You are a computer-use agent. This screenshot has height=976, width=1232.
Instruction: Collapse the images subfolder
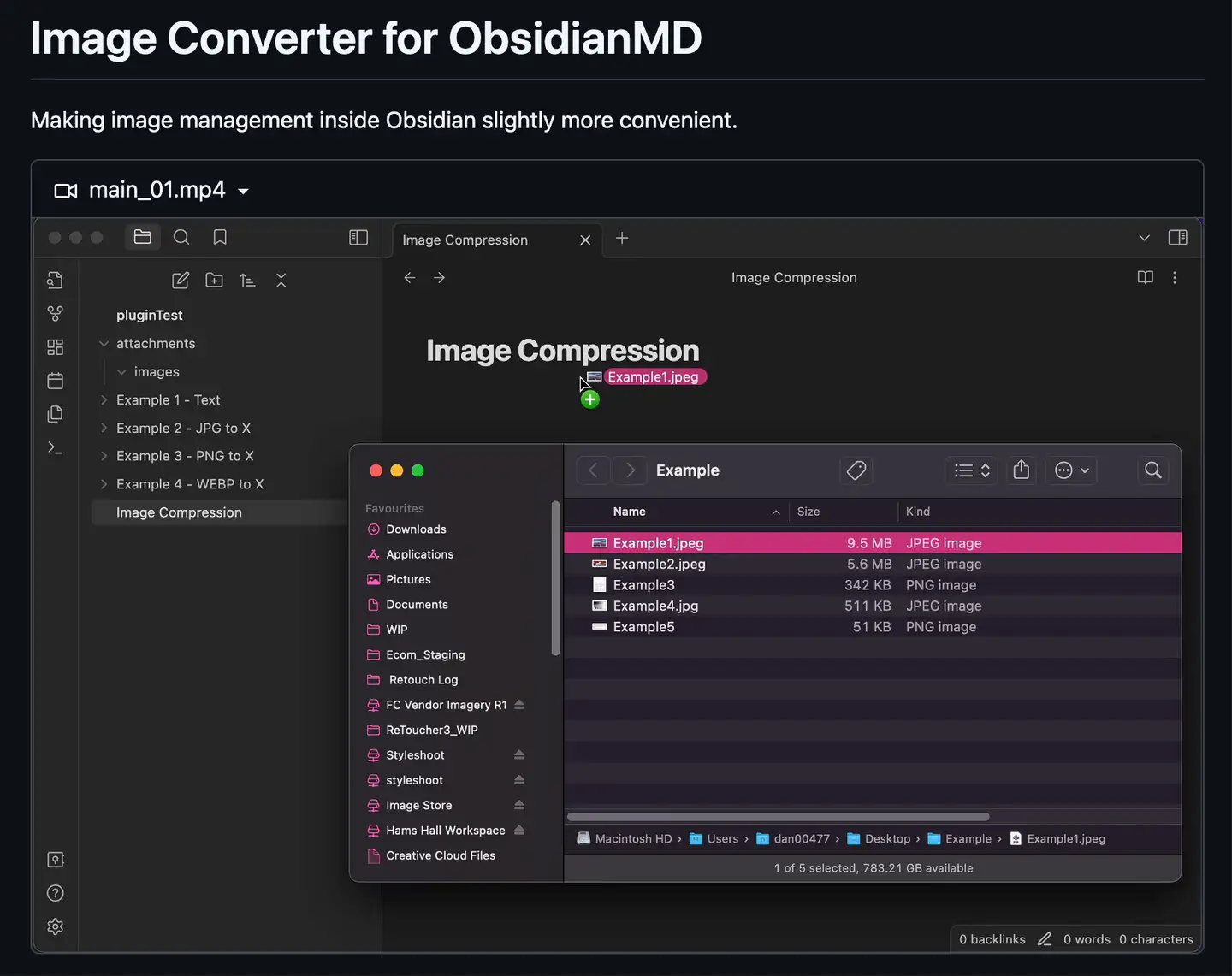(x=121, y=372)
